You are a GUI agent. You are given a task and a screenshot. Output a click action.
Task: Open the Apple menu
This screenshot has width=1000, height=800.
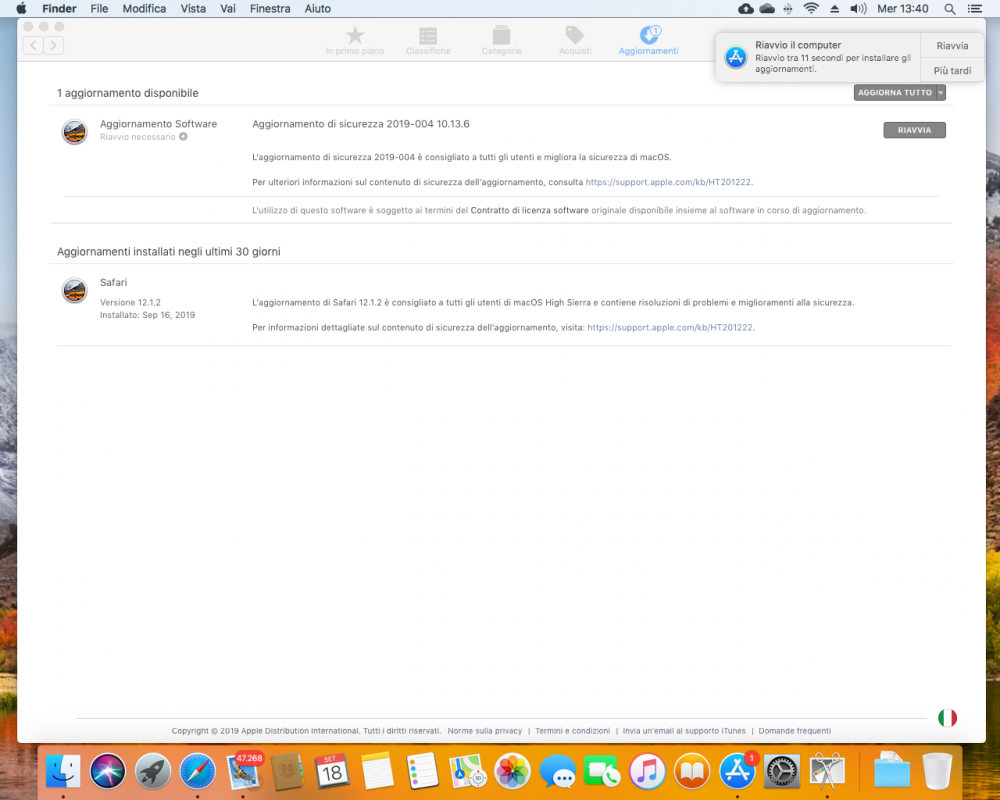(x=21, y=8)
